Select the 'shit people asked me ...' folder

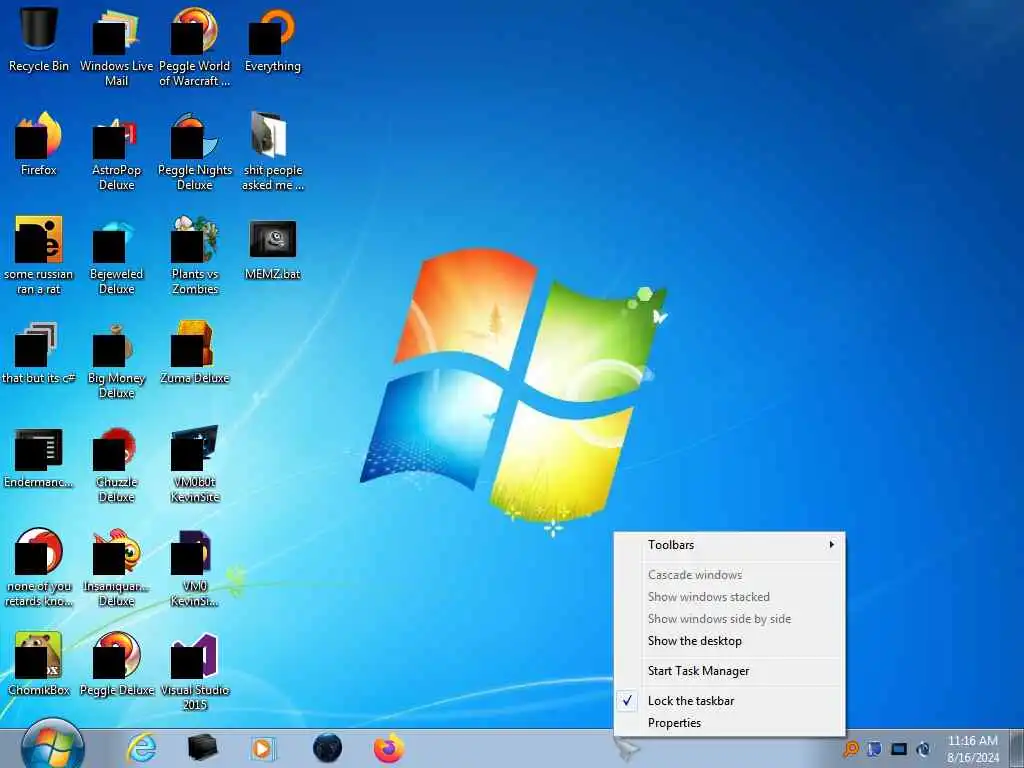pyautogui.click(x=272, y=150)
